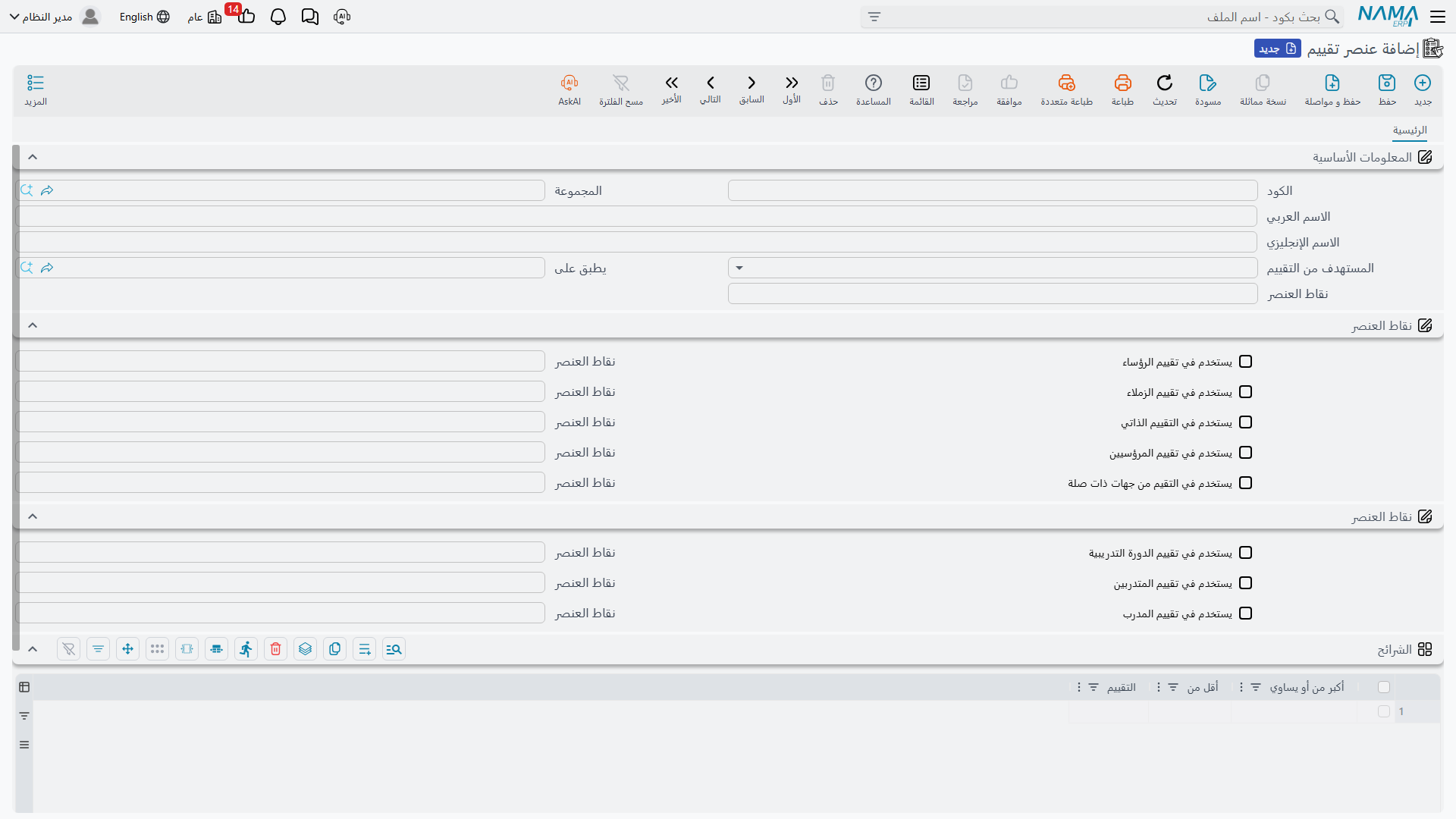The height and width of the screenshot is (819, 1456).
Task: Switch language to English
Action: click(144, 17)
